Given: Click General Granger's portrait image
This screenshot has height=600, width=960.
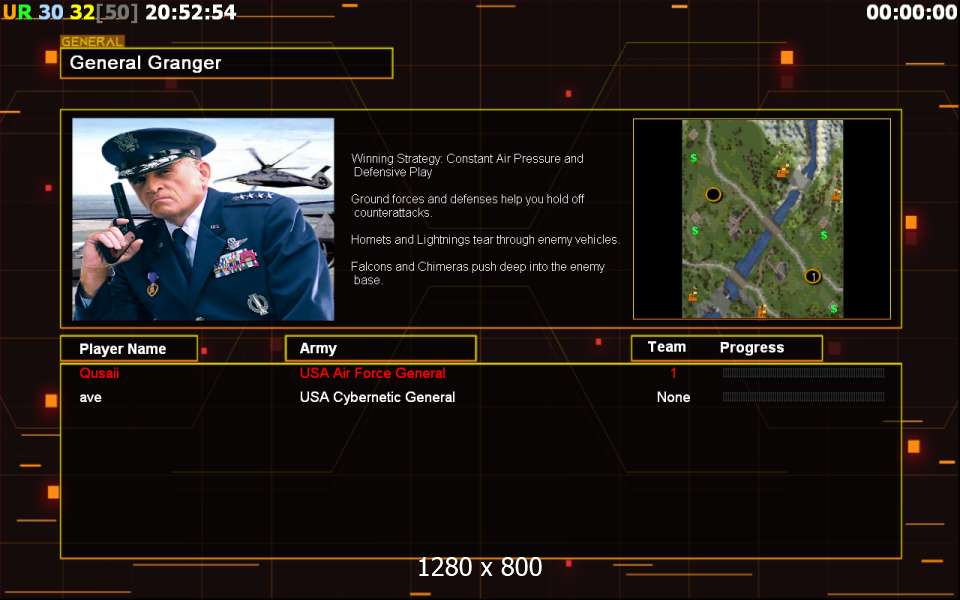Looking at the screenshot, I should click(203, 219).
